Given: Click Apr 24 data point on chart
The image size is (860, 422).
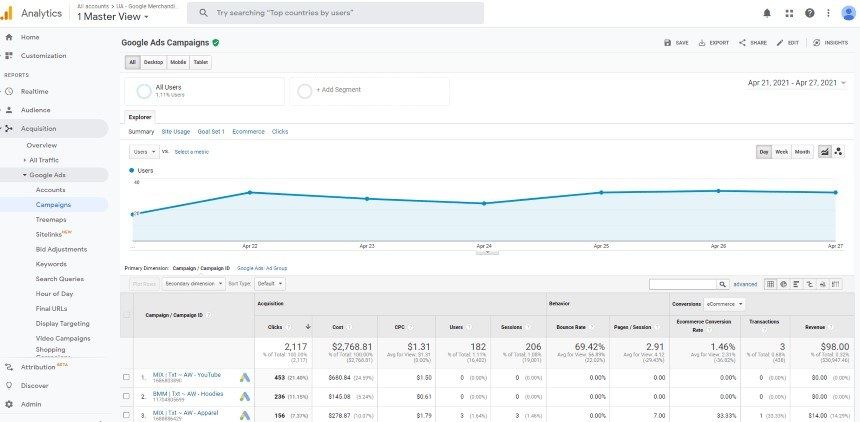Looking at the screenshot, I should tap(484, 203).
